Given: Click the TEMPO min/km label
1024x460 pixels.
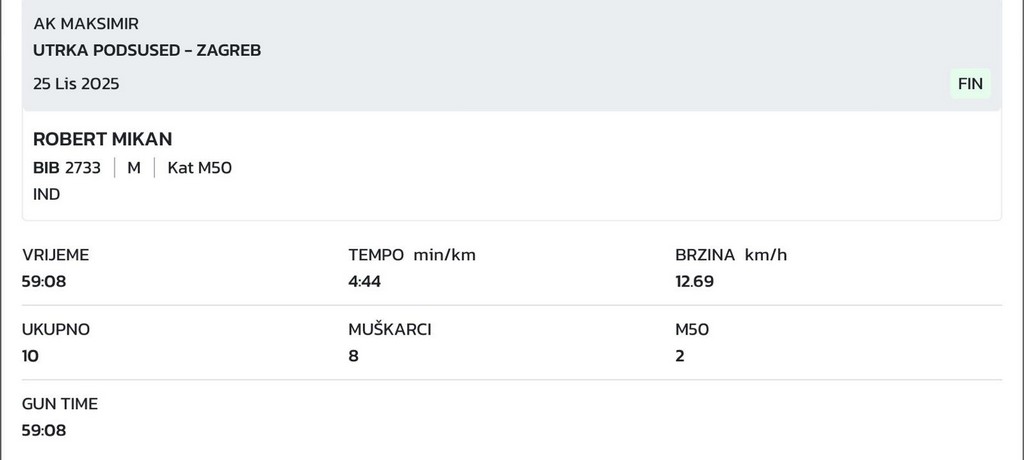Looking at the screenshot, I should coord(412,255).
